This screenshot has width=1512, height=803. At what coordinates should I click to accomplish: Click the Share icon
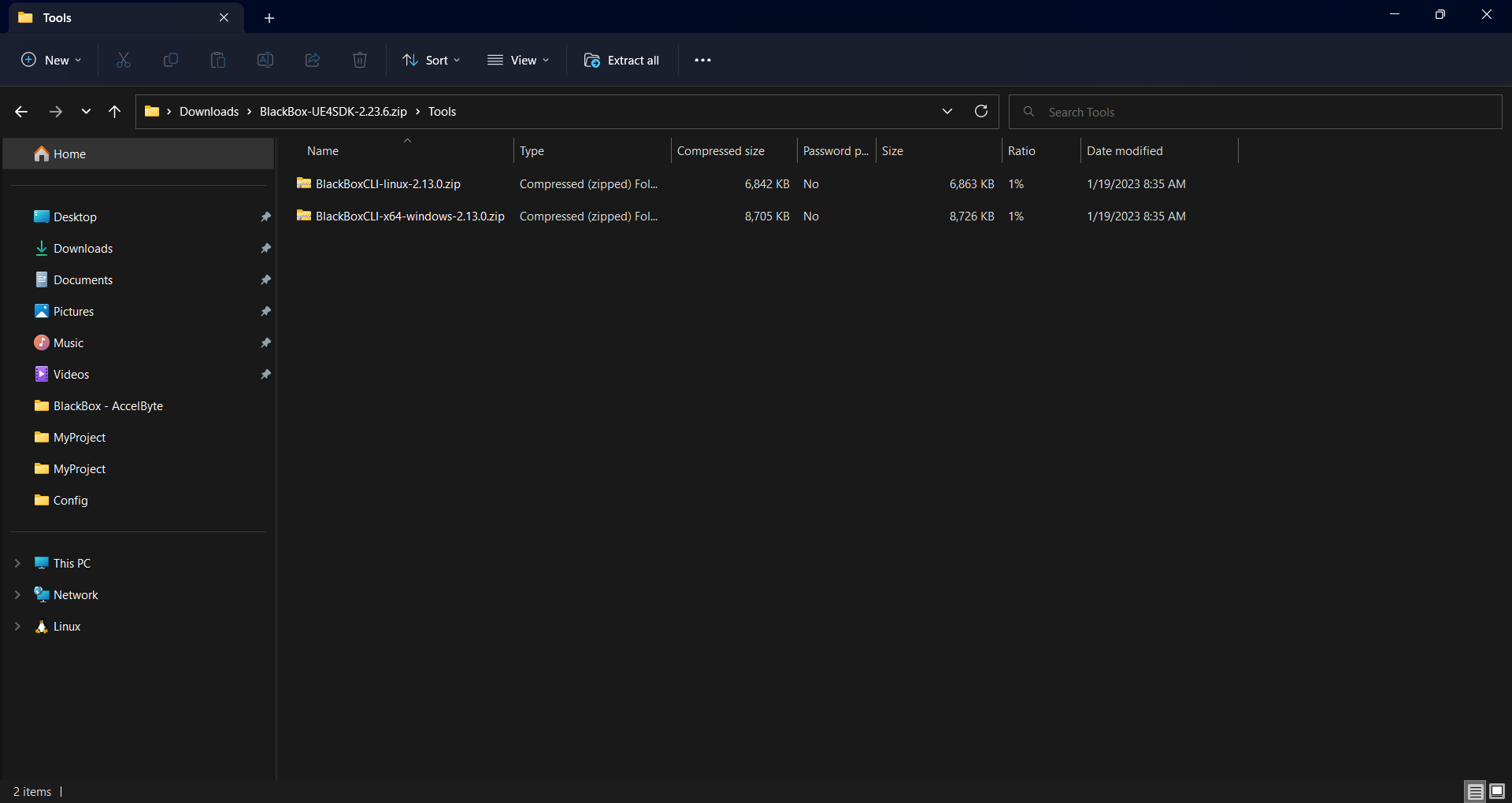[x=313, y=60]
